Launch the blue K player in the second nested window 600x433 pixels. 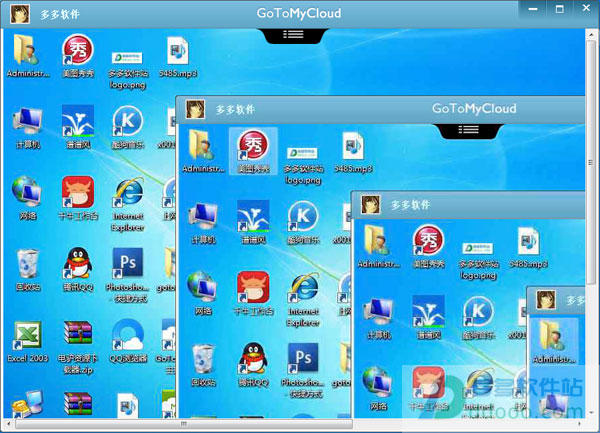point(303,223)
